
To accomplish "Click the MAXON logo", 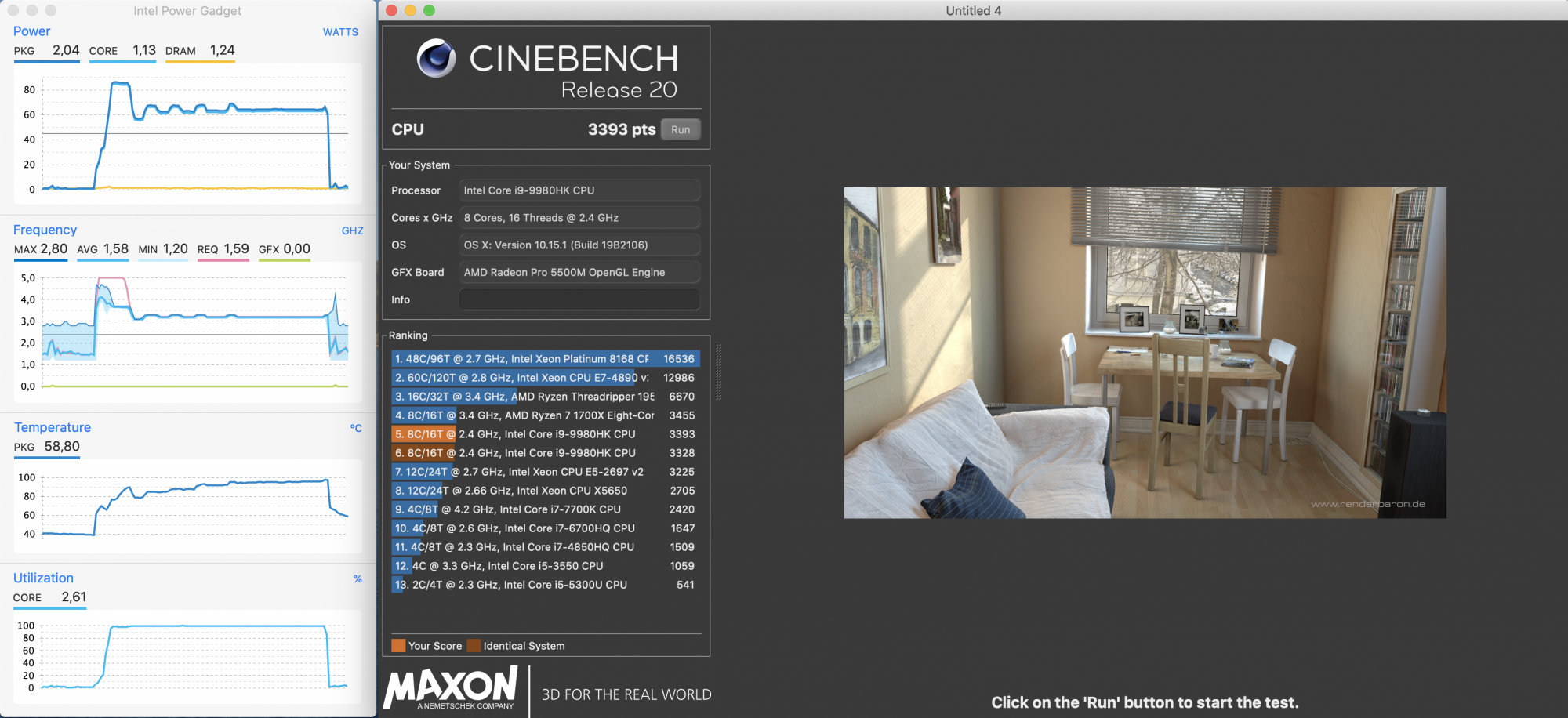I will (x=451, y=688).
